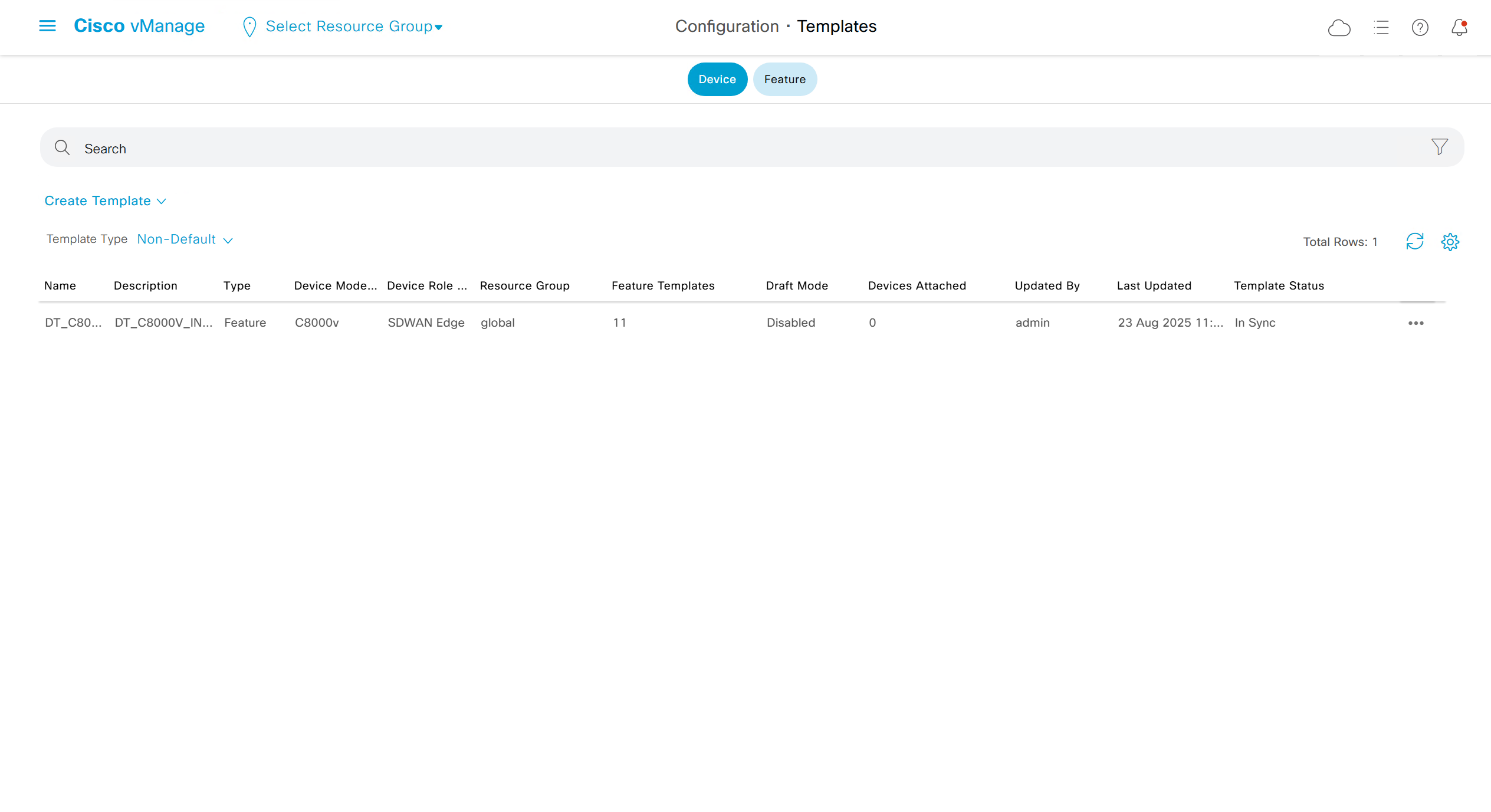1491x812 pixels.
Task: Sort by Name column header
Action: pyautogui.click(x=60, y=286)
